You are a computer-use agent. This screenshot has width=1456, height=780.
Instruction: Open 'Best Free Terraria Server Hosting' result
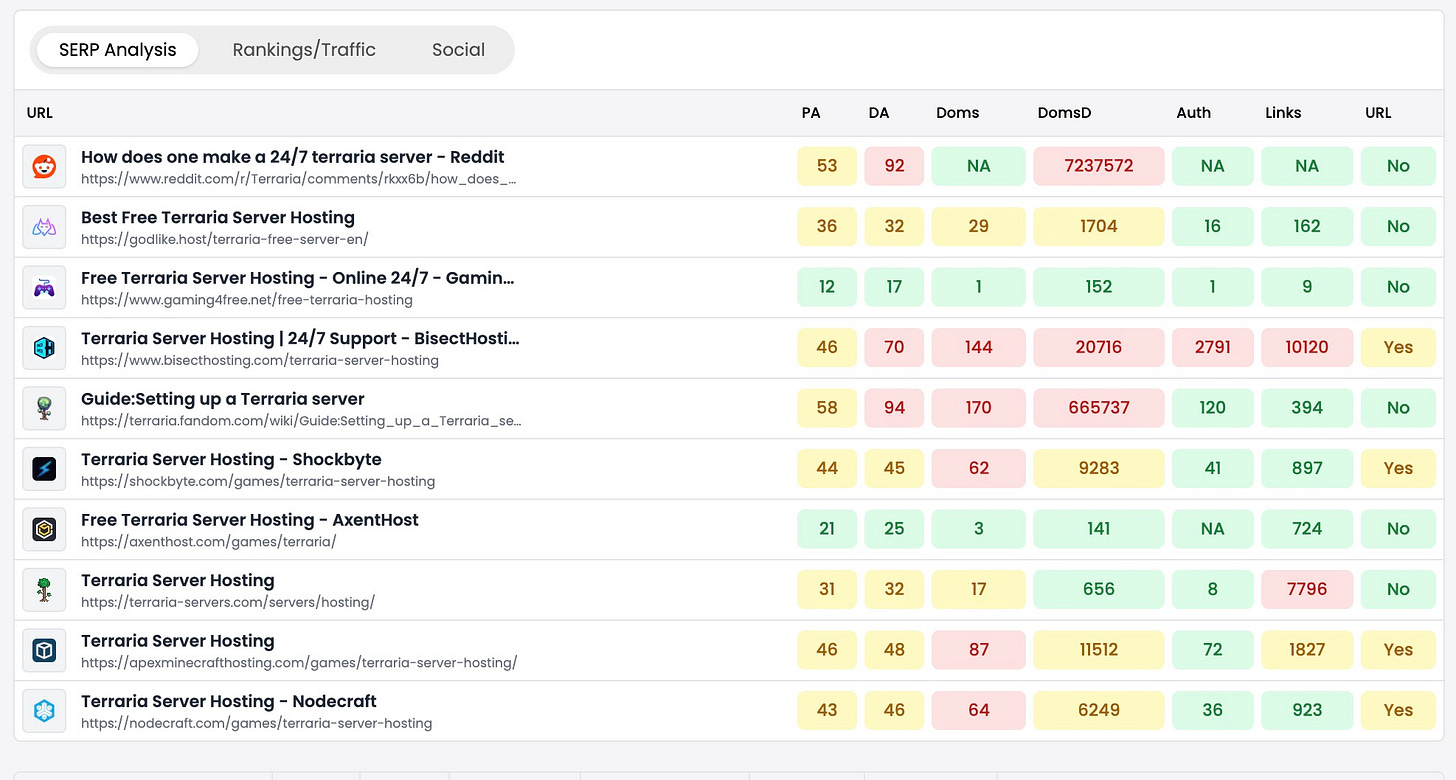coord(218,217)
